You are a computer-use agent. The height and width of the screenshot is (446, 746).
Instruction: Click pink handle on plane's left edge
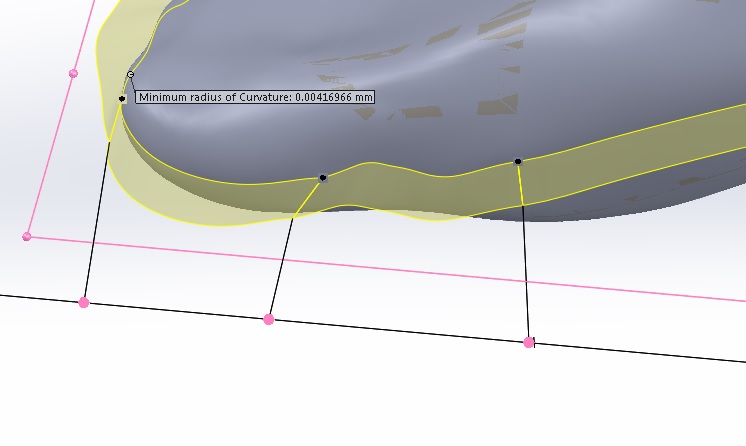[x=73, y=73]
